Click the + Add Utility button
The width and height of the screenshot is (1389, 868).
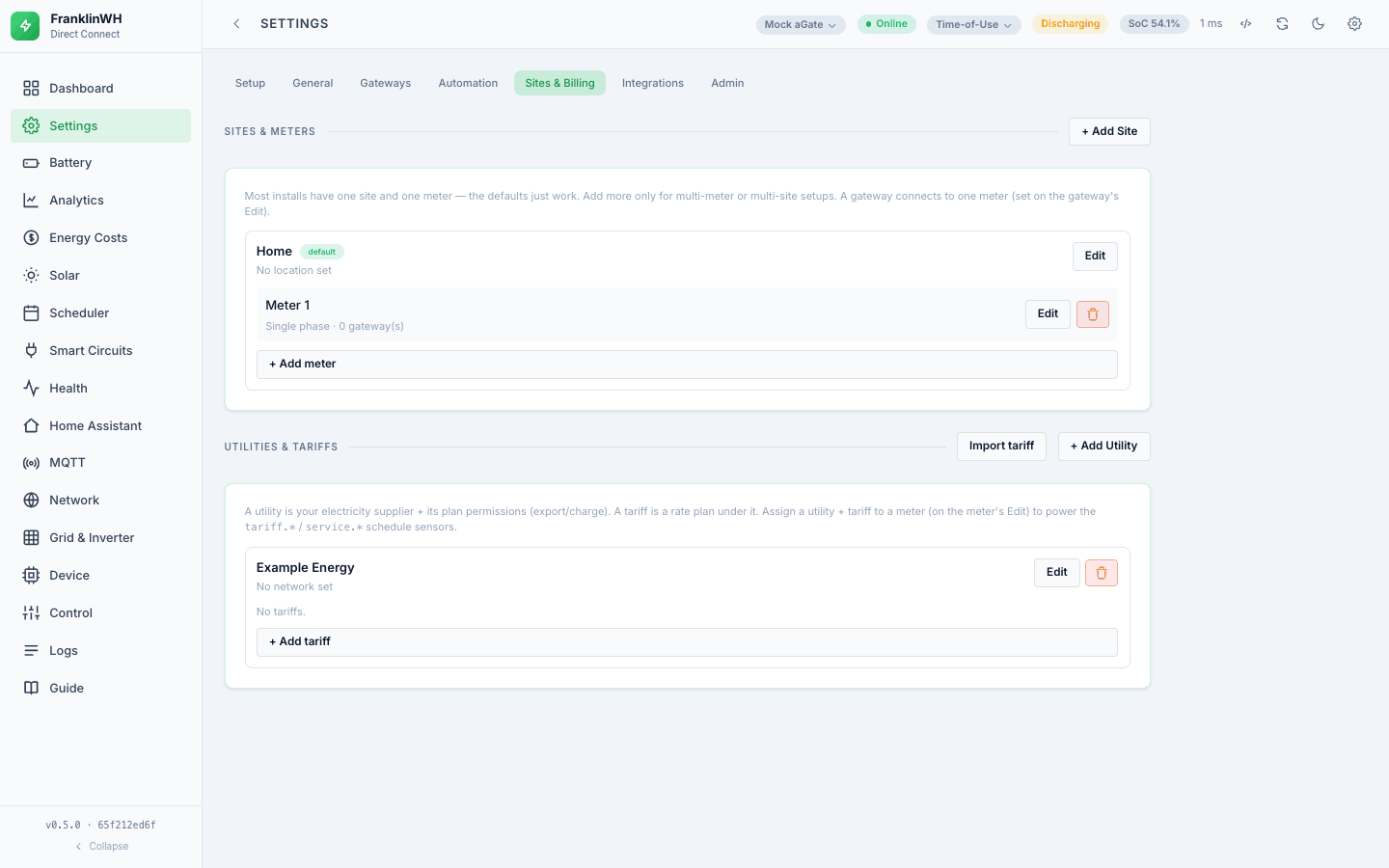pyautogui.click(x=1103, y=447)
